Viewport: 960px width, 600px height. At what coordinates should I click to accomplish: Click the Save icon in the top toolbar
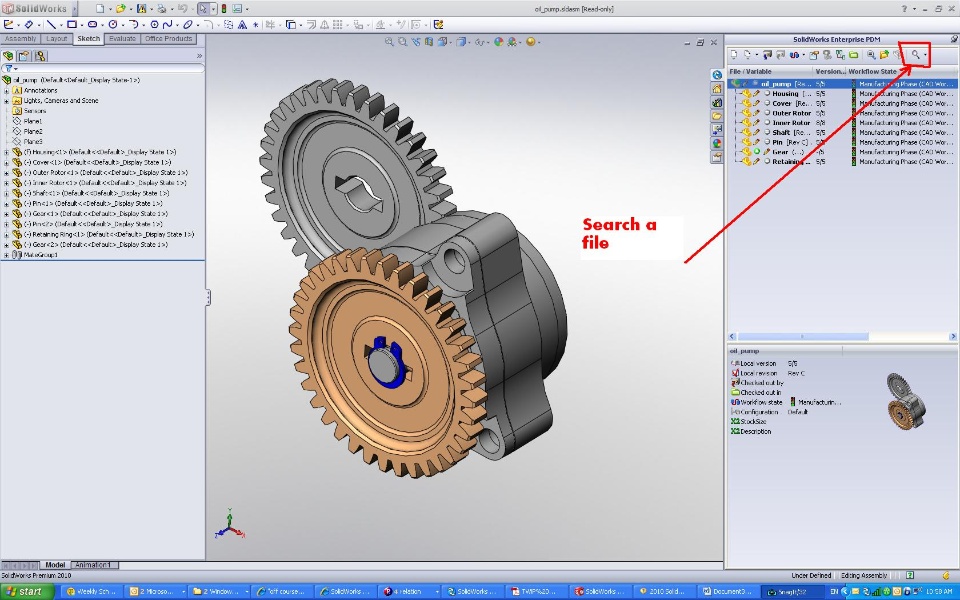(x=141, y=9)
